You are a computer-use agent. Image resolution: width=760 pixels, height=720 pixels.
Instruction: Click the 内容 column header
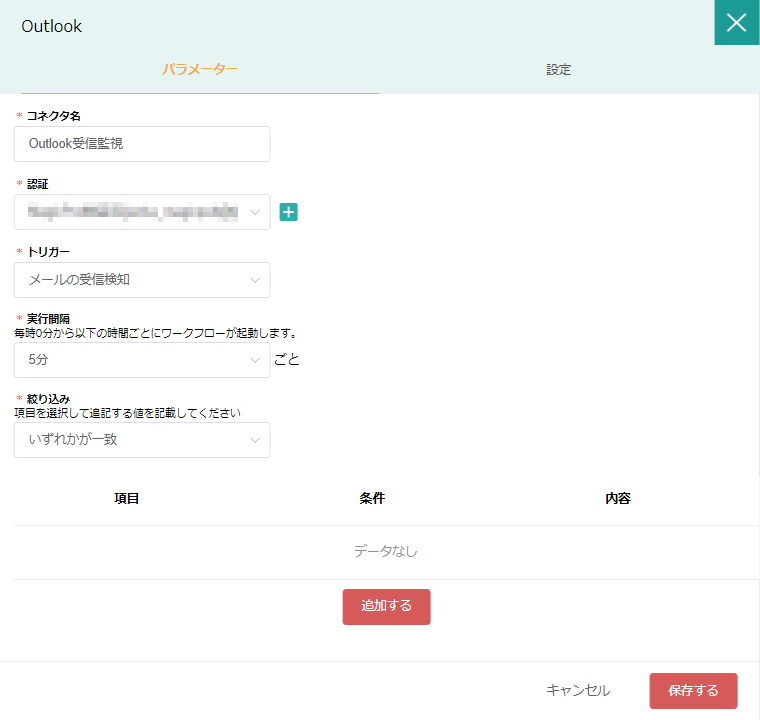click(x=618, y=498)
